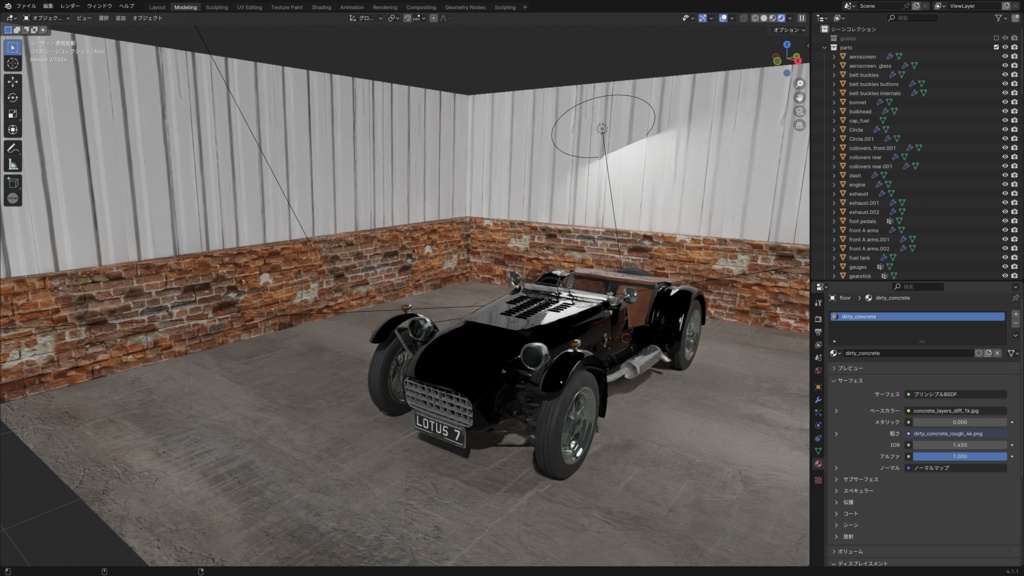This screenshot has width=1024, height=576.
Task: Open the Object Constraints properties tab
Action: pos(818,438)
